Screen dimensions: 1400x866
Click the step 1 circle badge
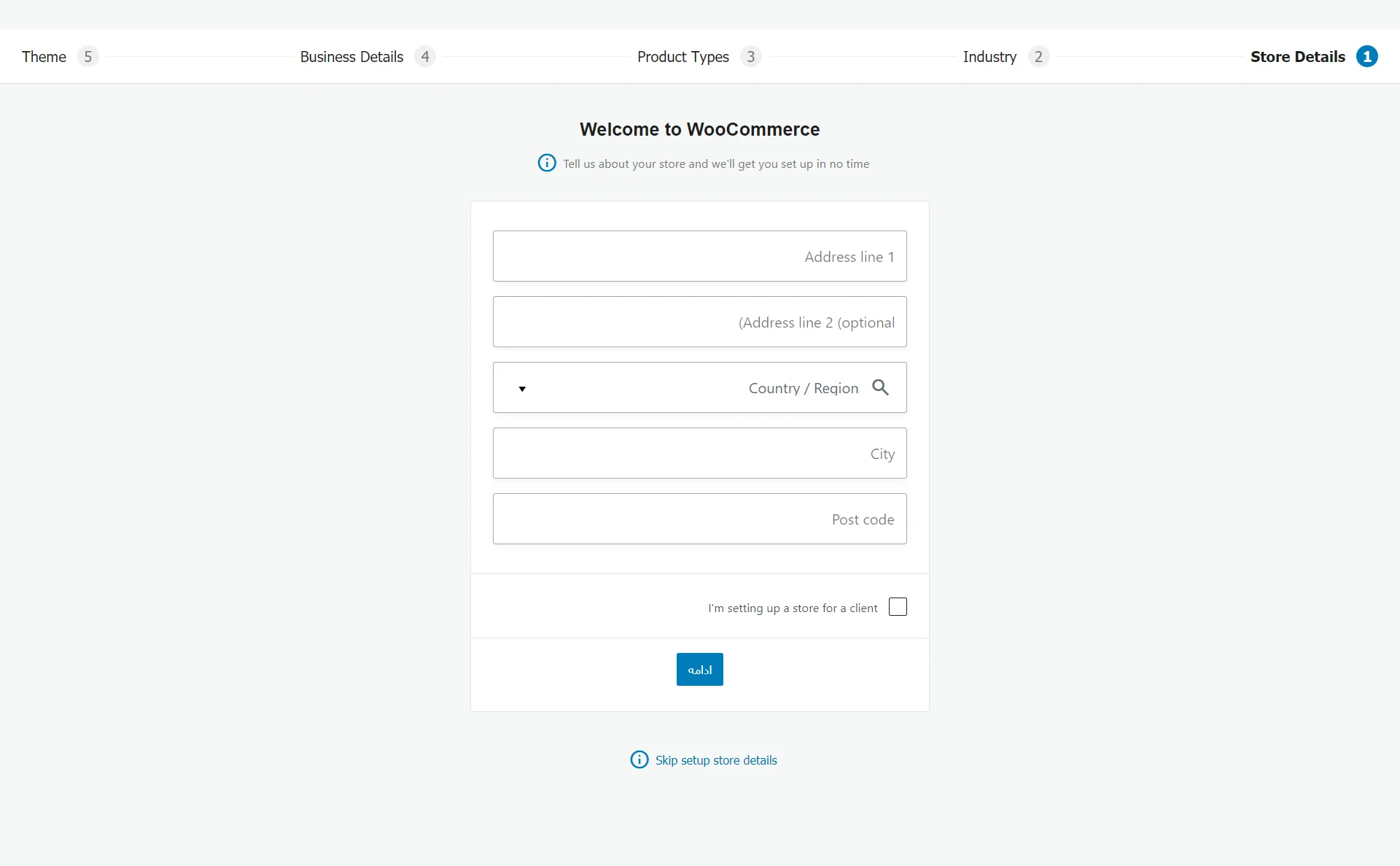tap(1366, 56)
